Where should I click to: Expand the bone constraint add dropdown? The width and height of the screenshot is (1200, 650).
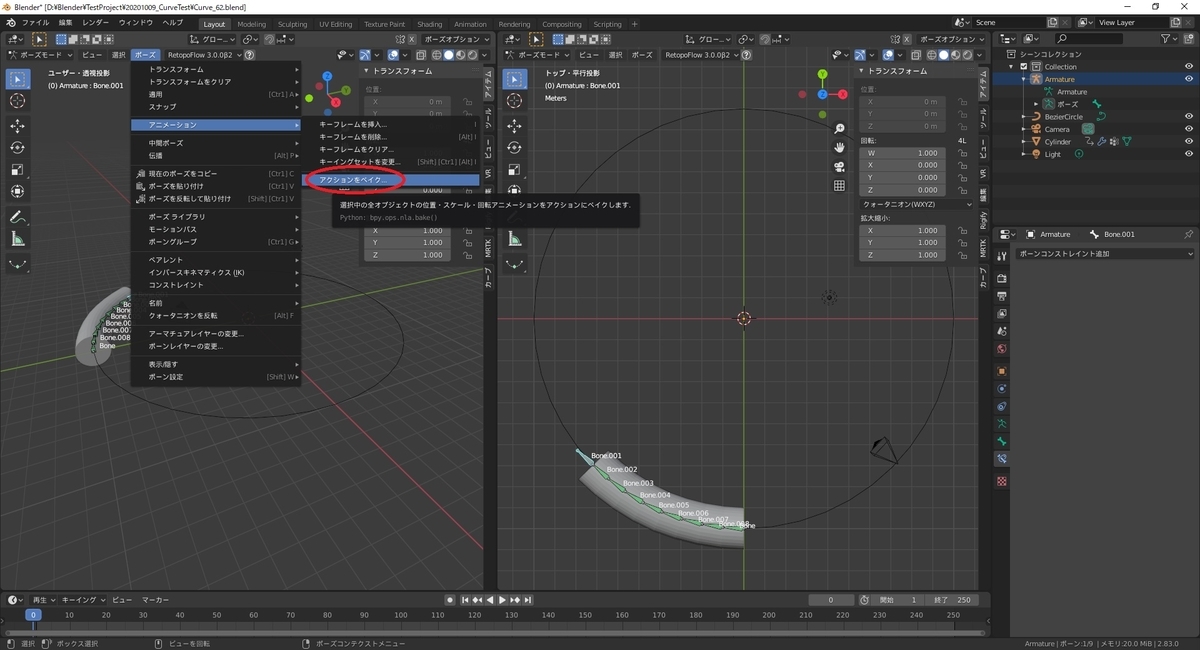(x=1098, y=254)
